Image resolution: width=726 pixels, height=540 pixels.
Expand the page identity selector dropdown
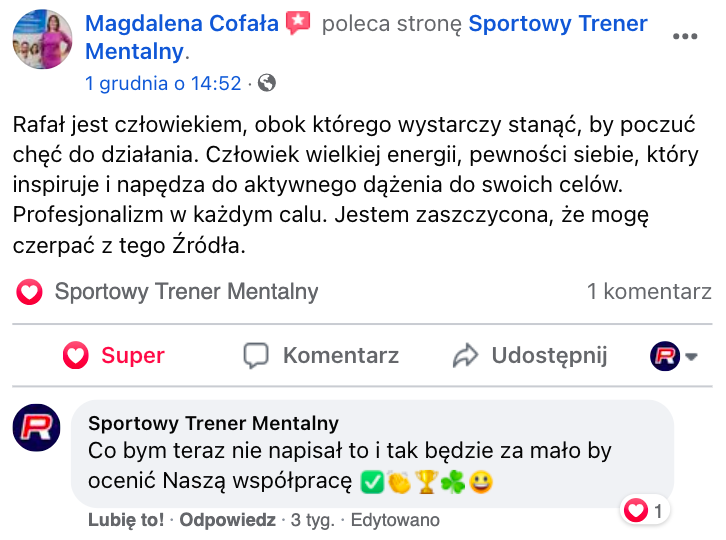coord(691,357)
